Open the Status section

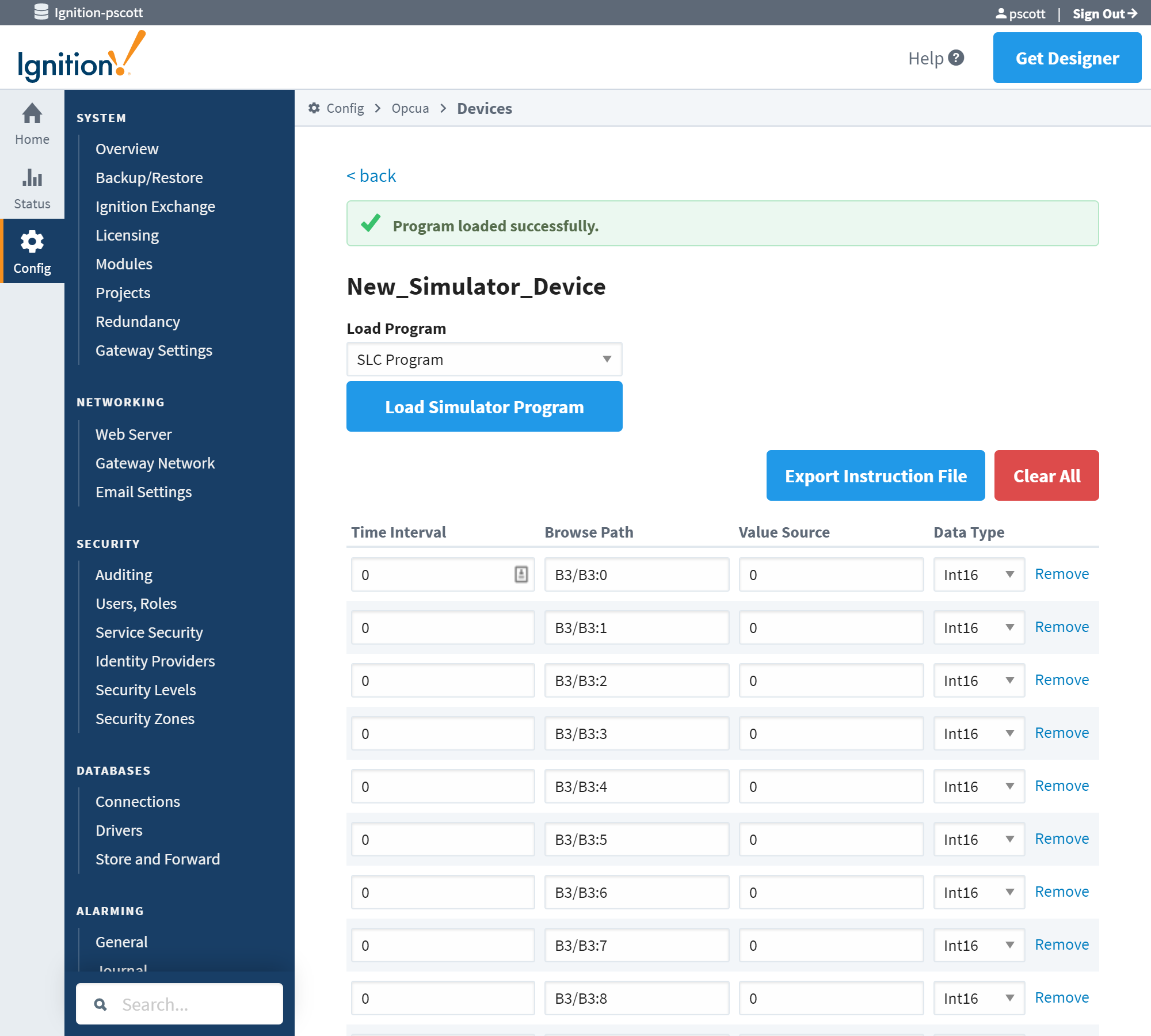tap(32, 188)
